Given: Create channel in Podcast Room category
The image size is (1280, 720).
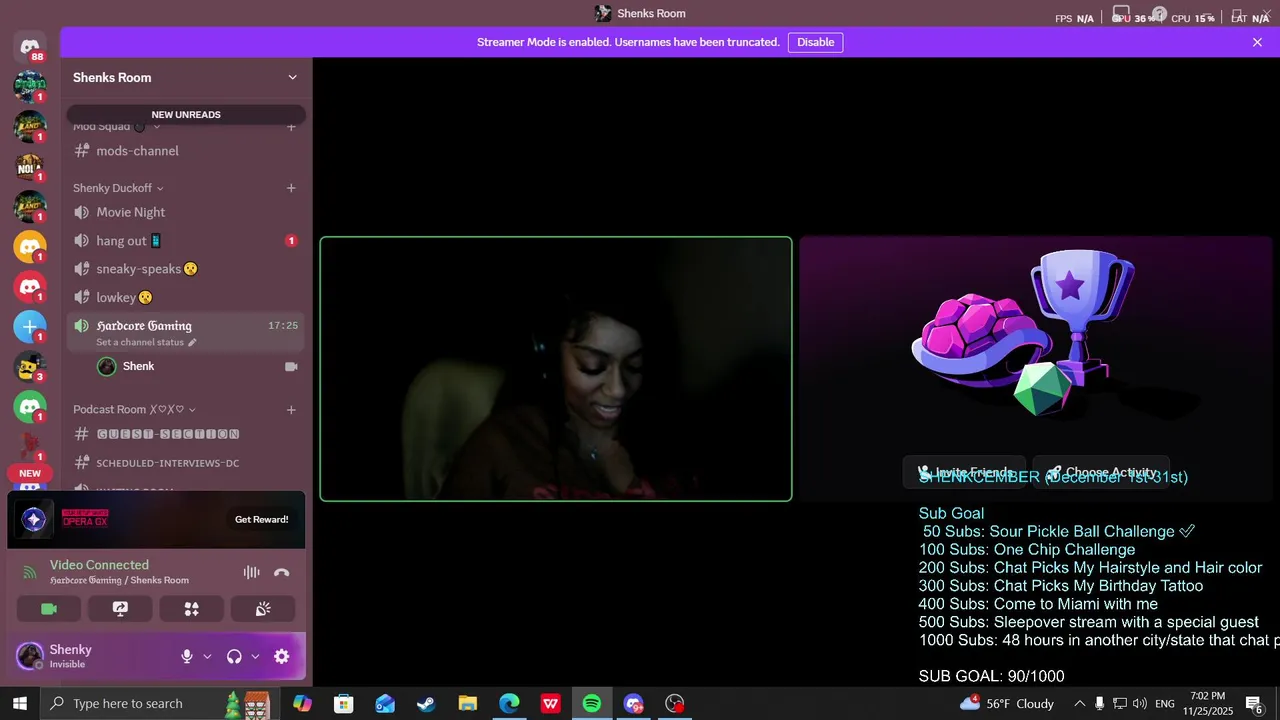Looking at the screenshot, I should [x=291, y=409].
